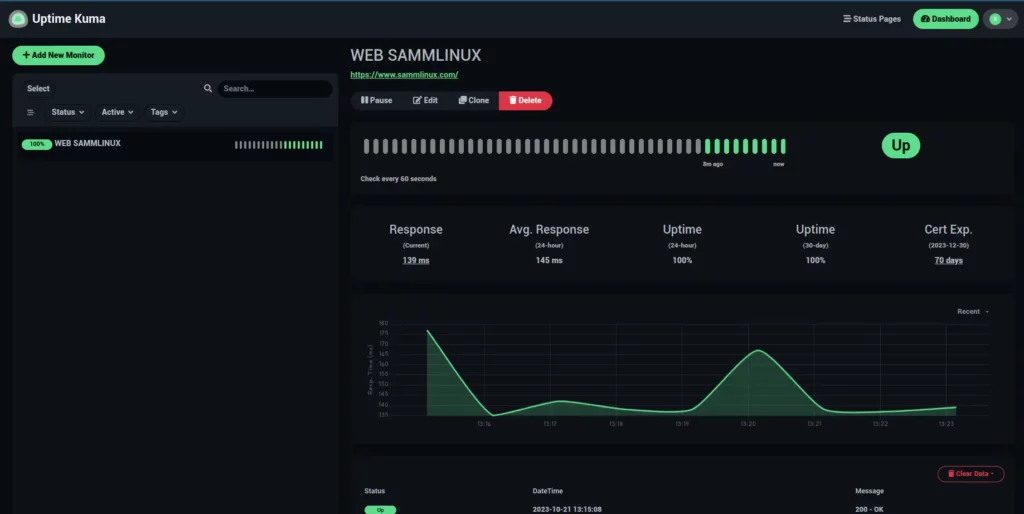Click the Check every 60 seconds text
The image size is (1024, 514).
[398, 178]
